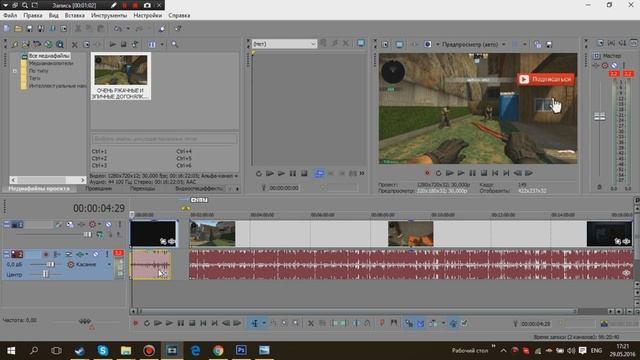Open the views dropdown next to thumbnail view button
Image resolution: width=640 pixels, height=360 pixels.
click(x=162, y=44)
